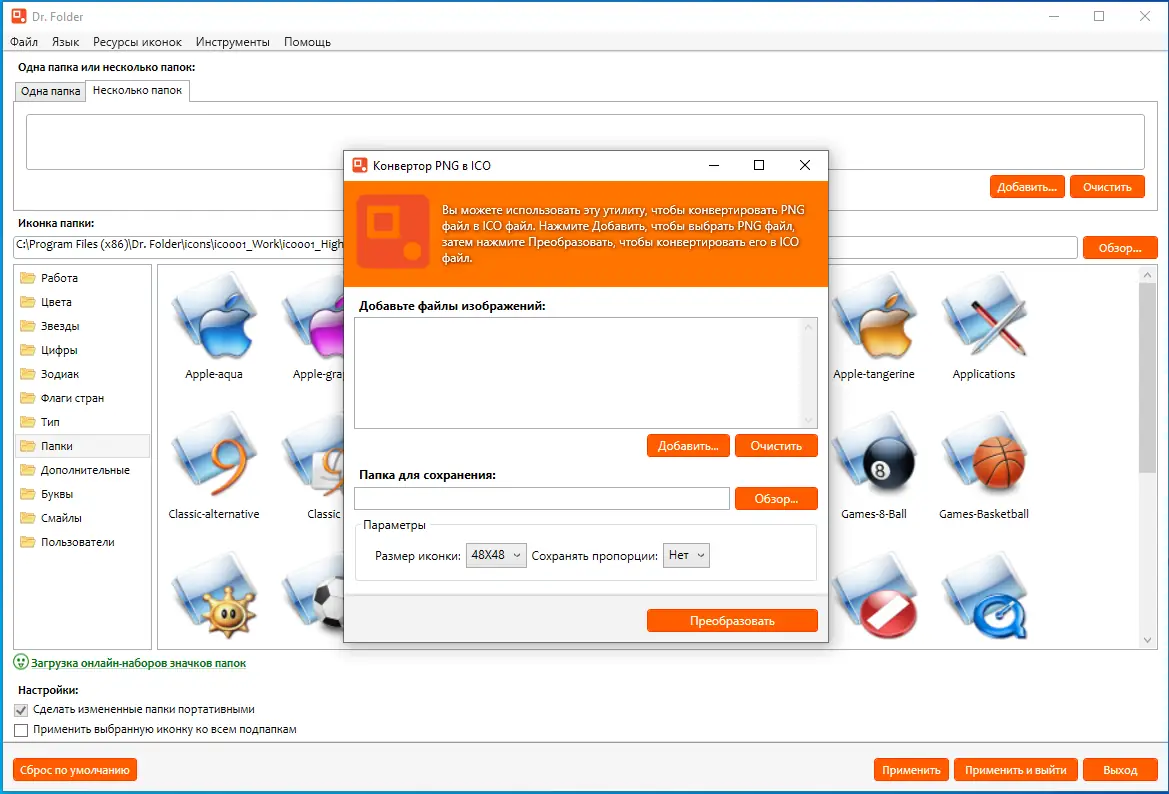The width and height of the screenshot is (1169, 794).
Task: Click Добавить... in the main window folders area
Action: 1027,187
